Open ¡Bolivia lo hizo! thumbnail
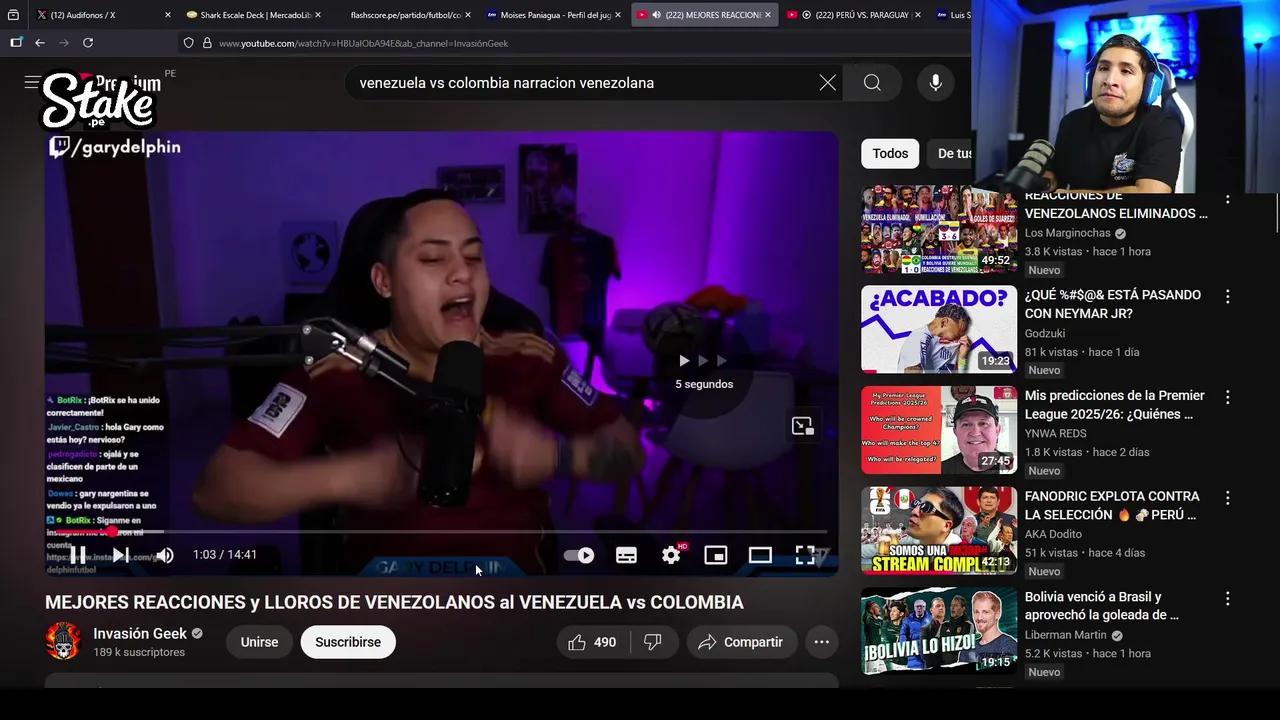Screen dimensions: 1280x720 (939, 631)
